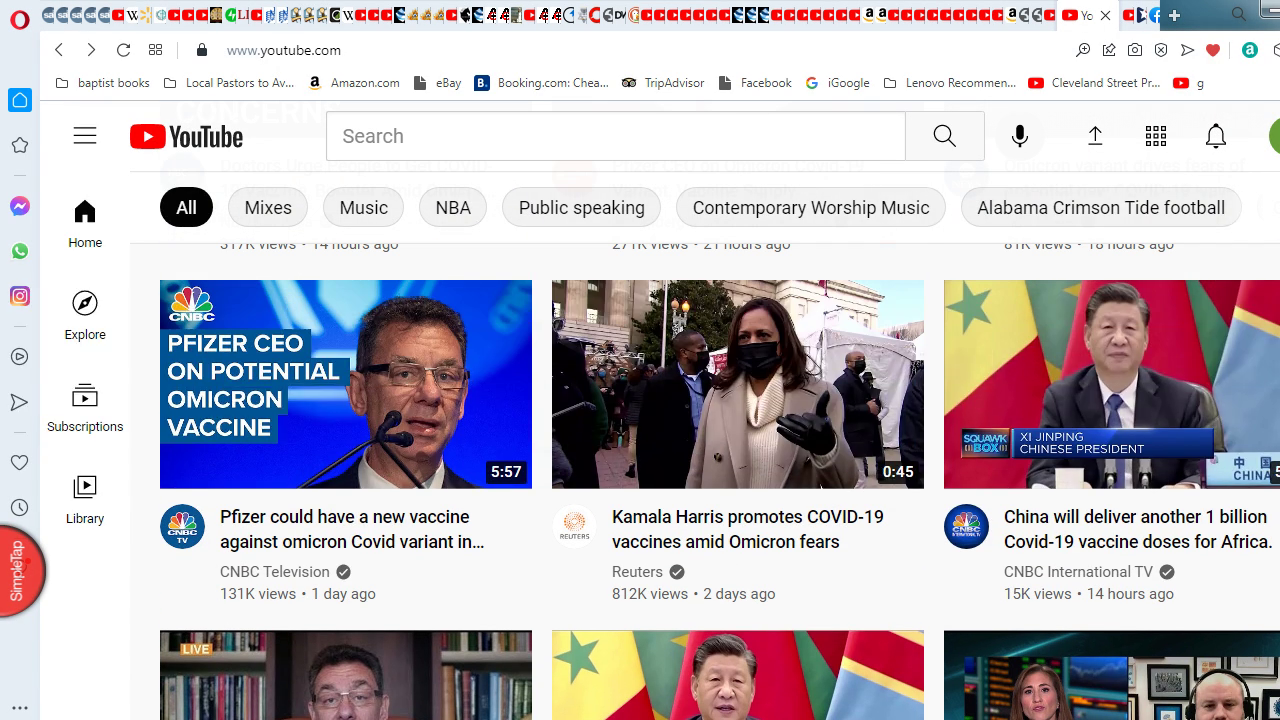The height and width of the screenshot is (720, 1280).
Task: Click in the YouTube search field
Action: click(x=615, y=136)
